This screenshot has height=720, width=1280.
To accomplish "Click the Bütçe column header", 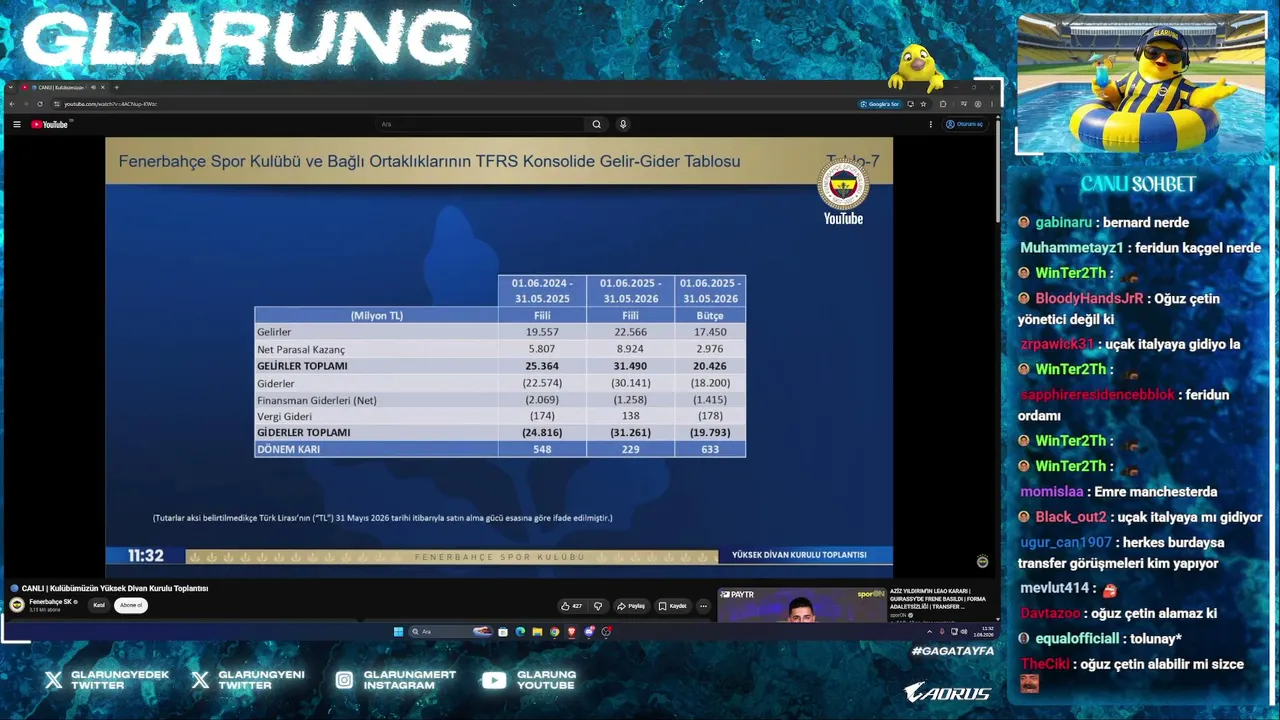I will coord(710,315).
